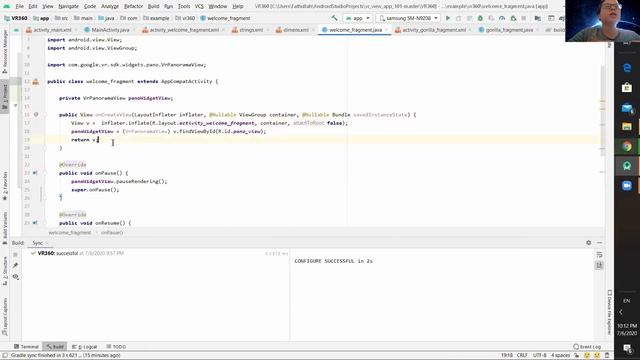Open the Build menu
640x360 pixels.
[x=153, y=6]
